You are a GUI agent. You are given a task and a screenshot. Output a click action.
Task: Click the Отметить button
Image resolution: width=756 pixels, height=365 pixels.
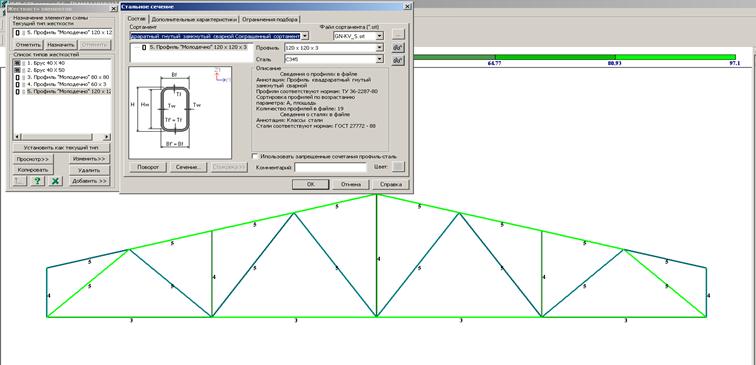[x=28, y=45]
